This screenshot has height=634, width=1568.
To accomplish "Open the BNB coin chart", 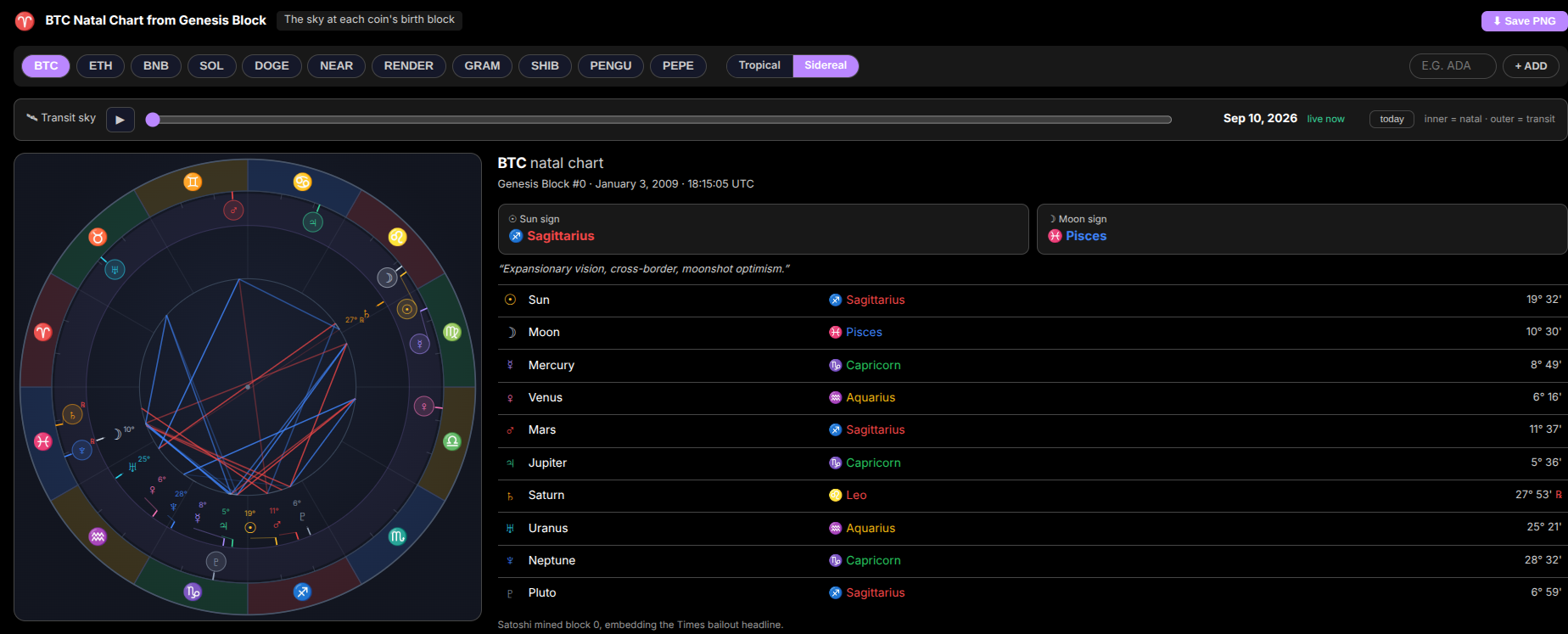I will tap(156, 66).
